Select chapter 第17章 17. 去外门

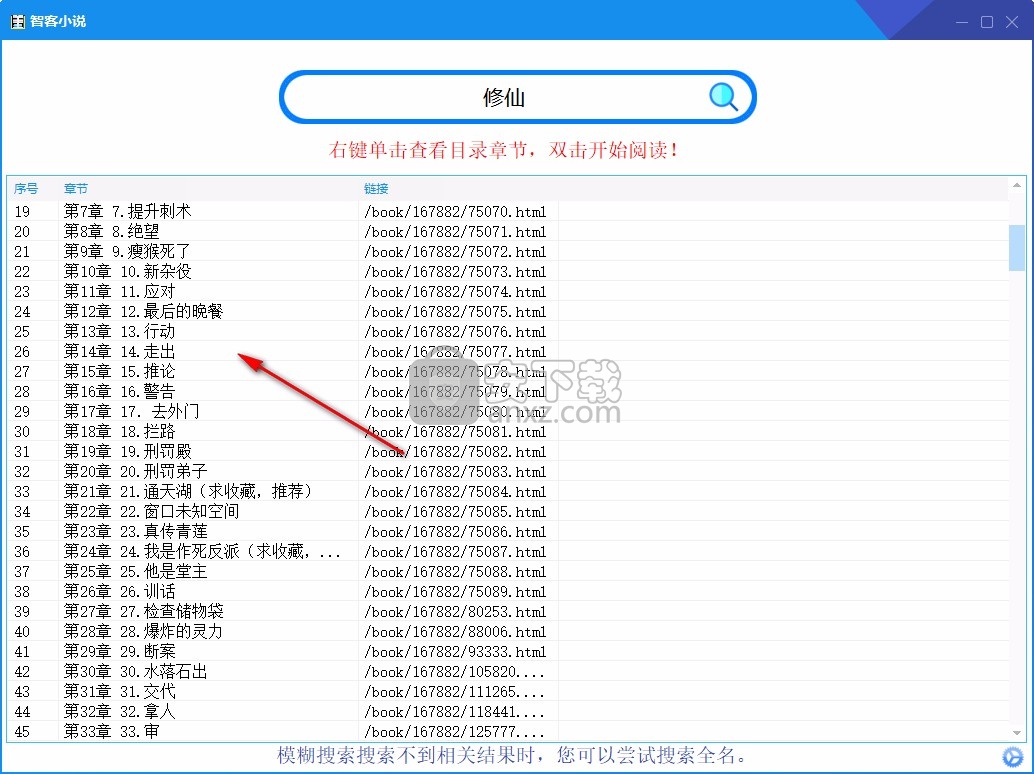pos(131,411)
